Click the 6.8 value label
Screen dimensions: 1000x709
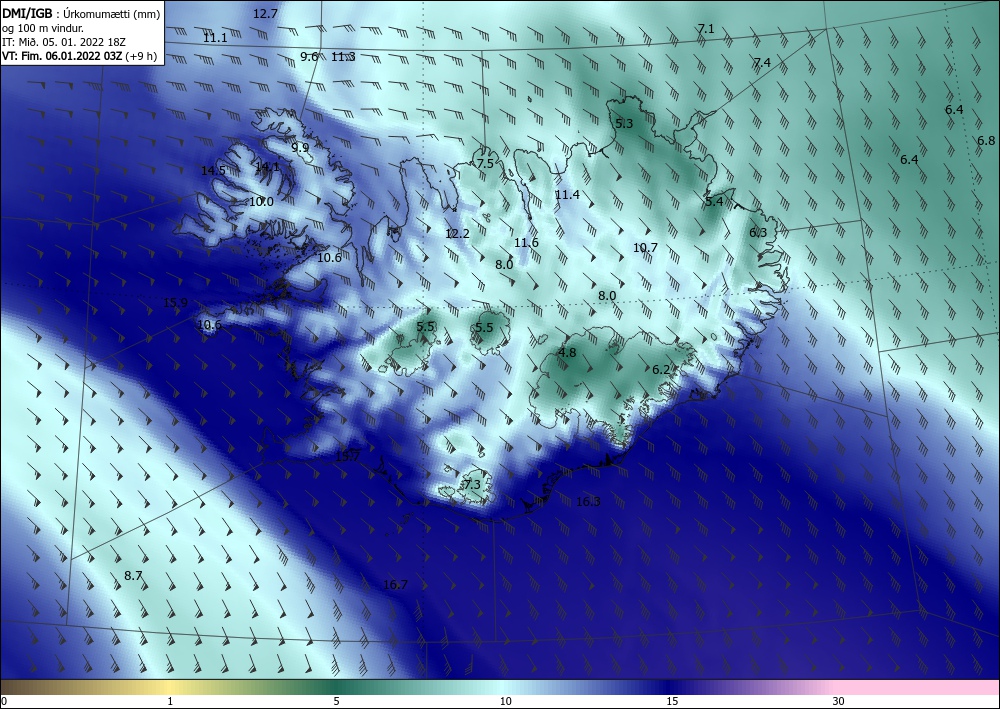point(986,141)
